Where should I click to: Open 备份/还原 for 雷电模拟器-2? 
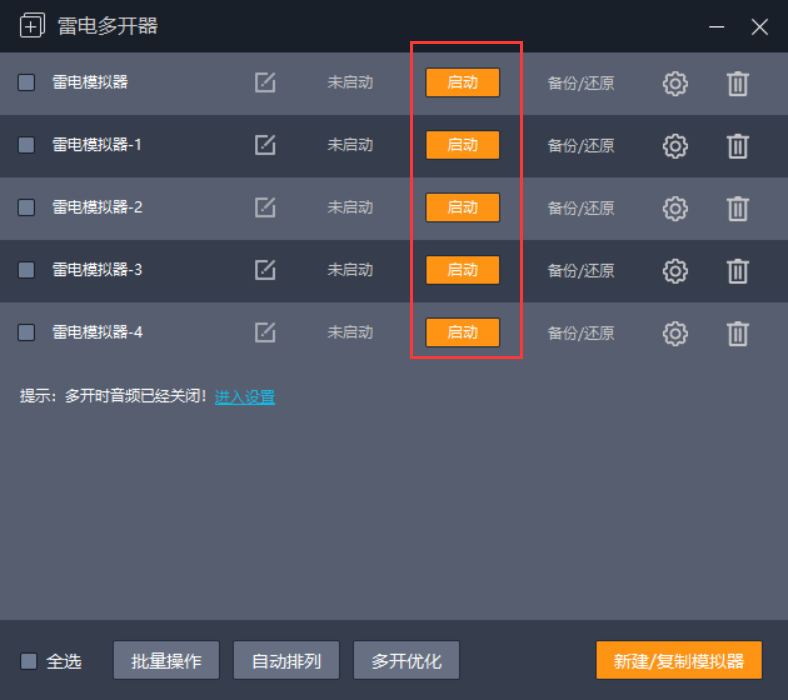click(x=581, y=208)
